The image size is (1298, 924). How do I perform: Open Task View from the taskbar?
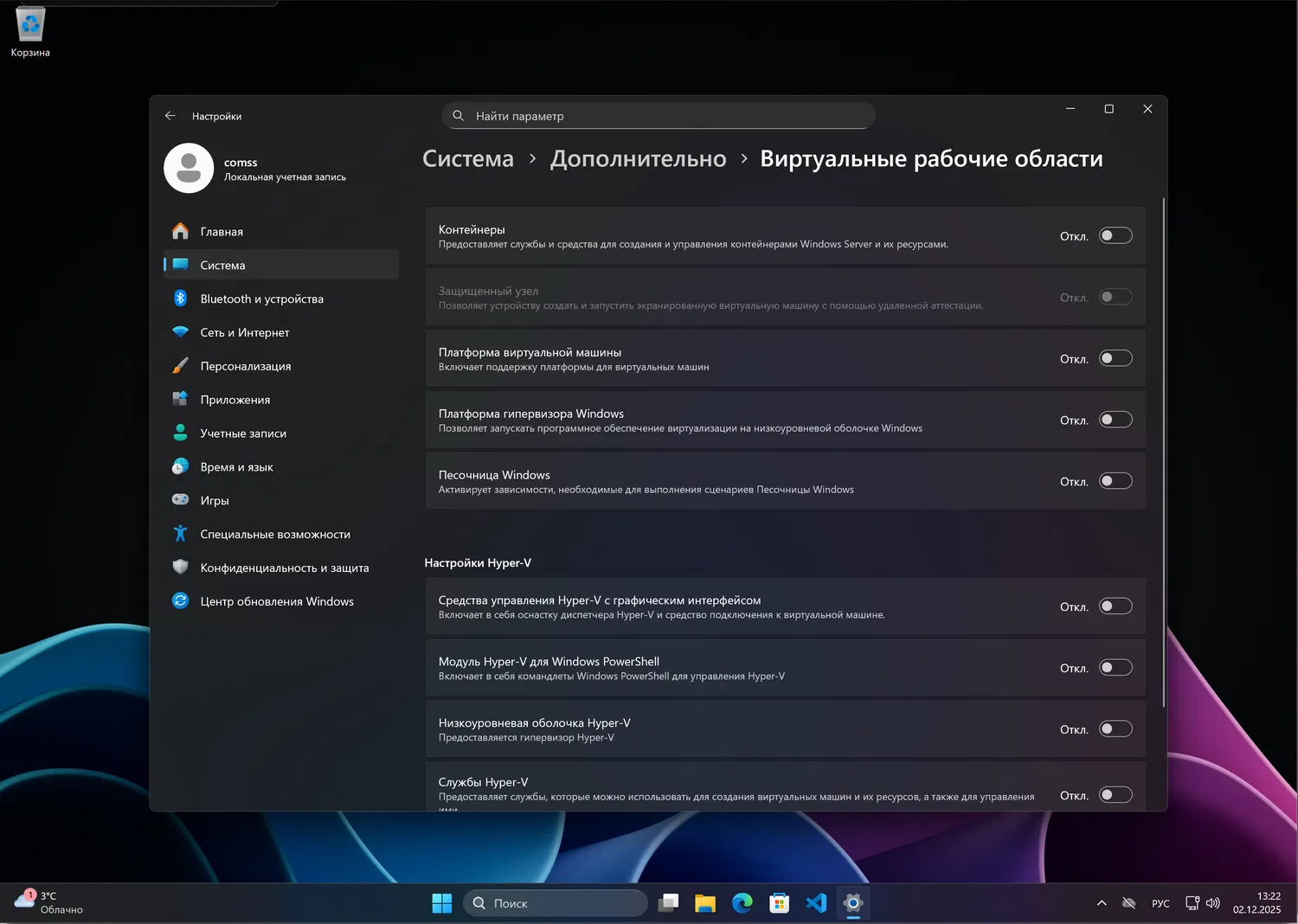tap(668, 903)
